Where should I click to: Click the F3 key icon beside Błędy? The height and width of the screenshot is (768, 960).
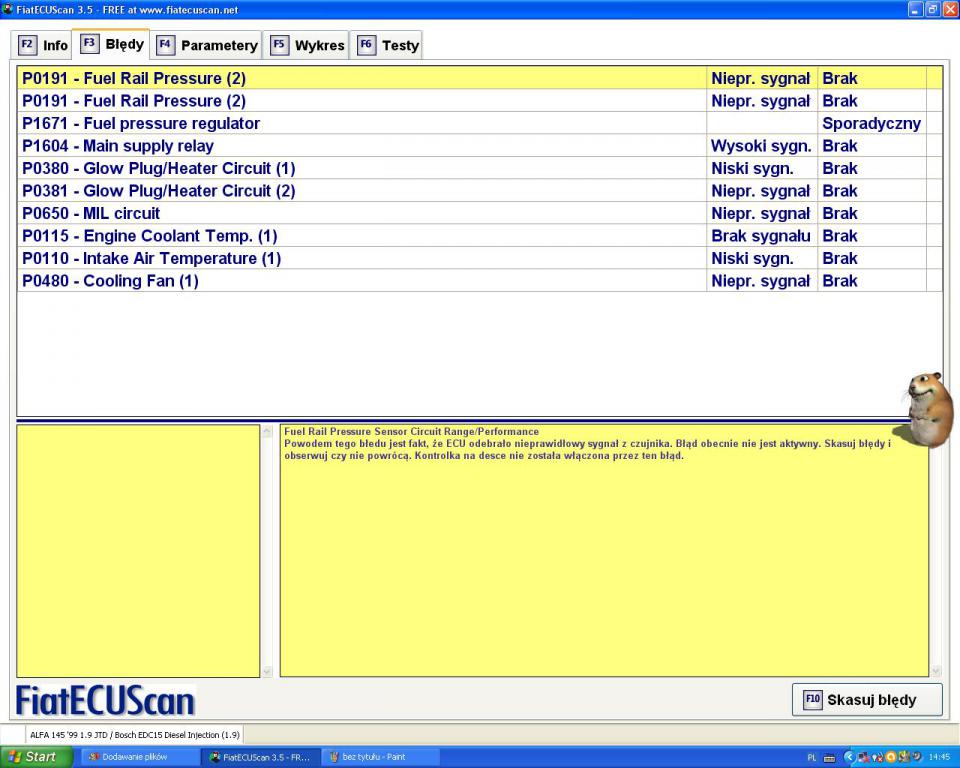(x=89, y=43)
